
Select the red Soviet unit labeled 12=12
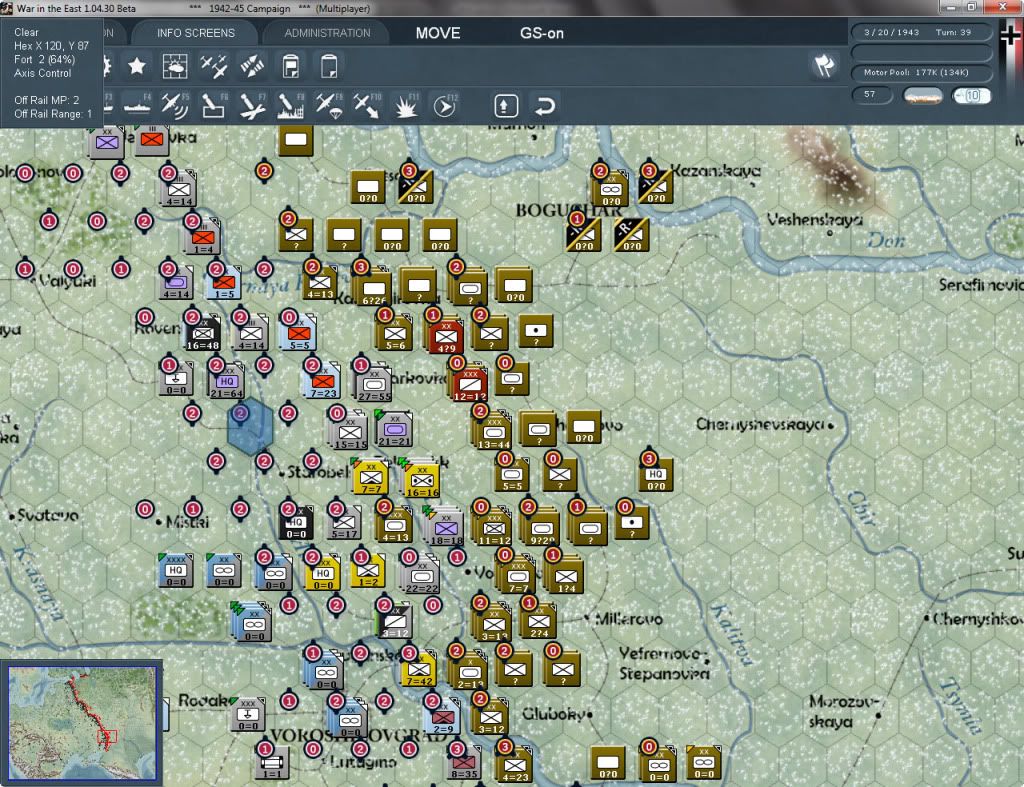469,384
